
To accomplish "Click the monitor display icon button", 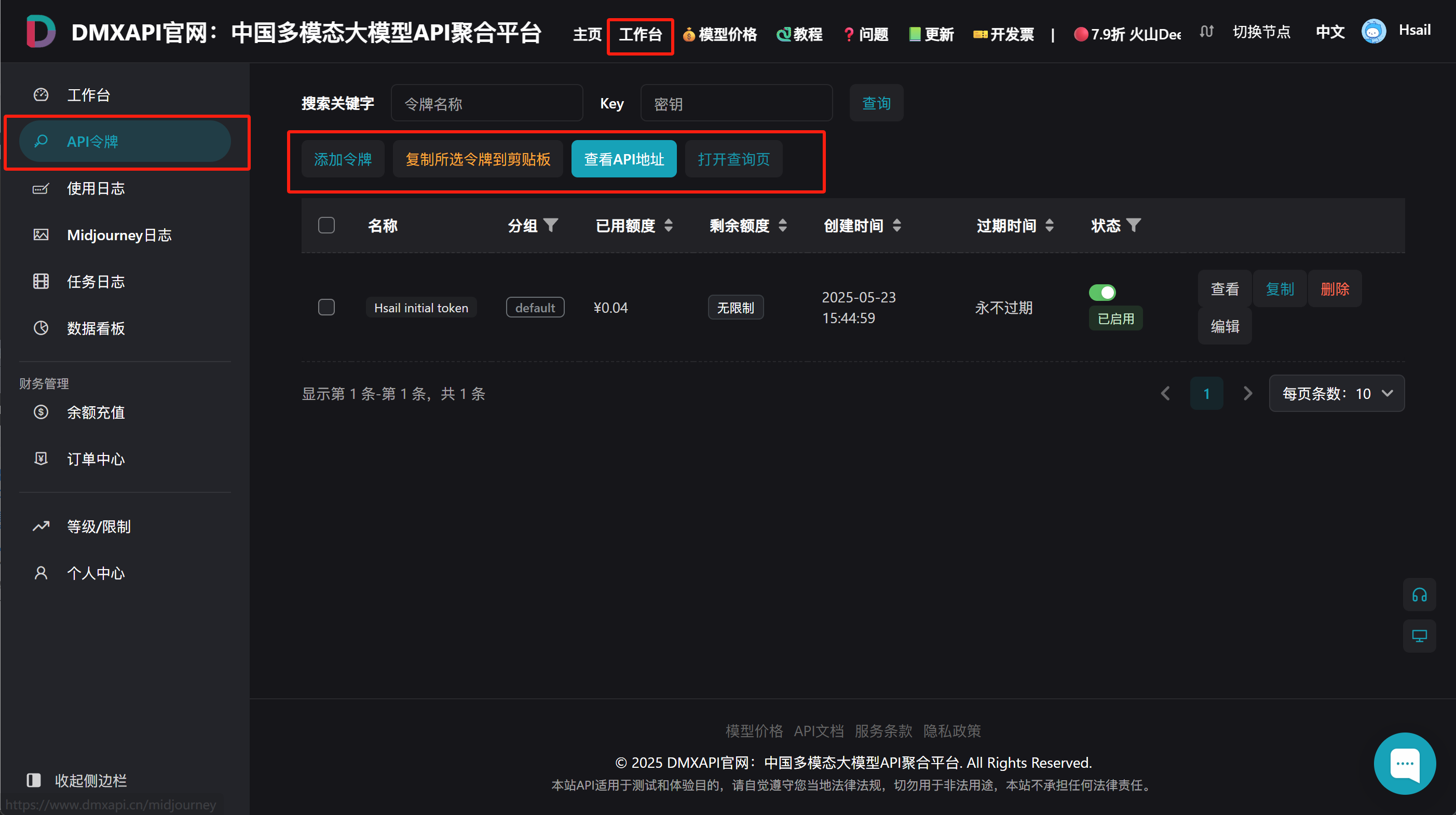I will [1419, 636].
